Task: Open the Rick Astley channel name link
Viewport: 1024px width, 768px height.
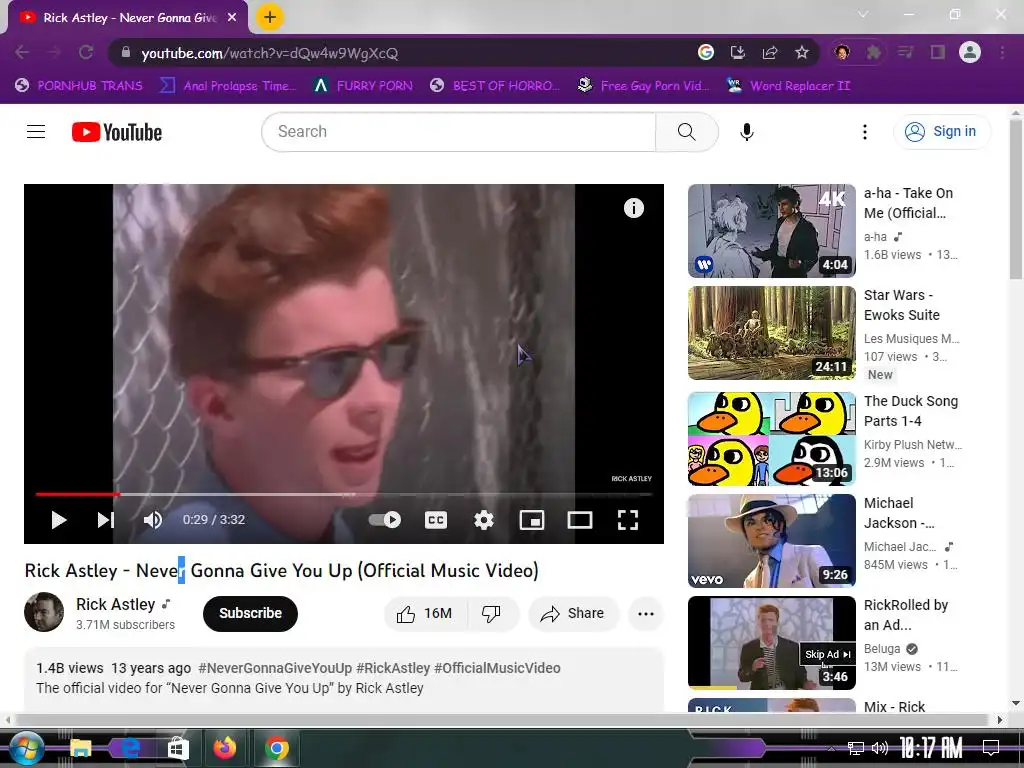Action: [x=116, y=604]
